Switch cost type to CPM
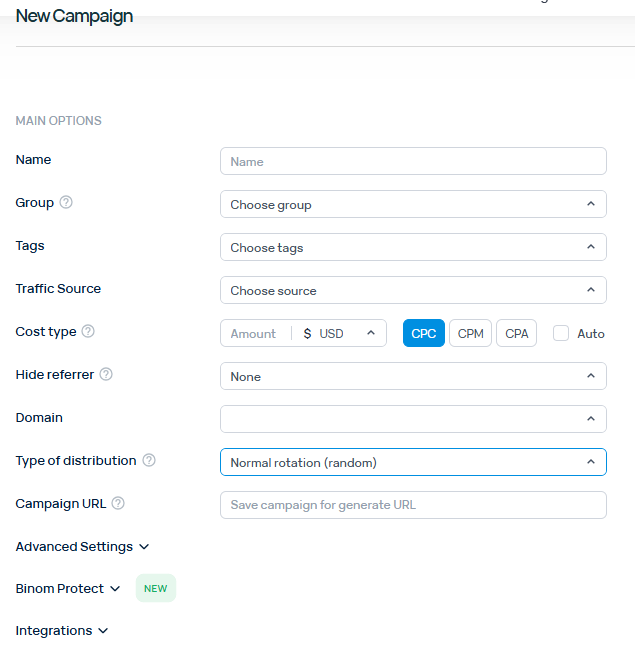This screenshot has height=647, width=635. [x=470, y=333]
